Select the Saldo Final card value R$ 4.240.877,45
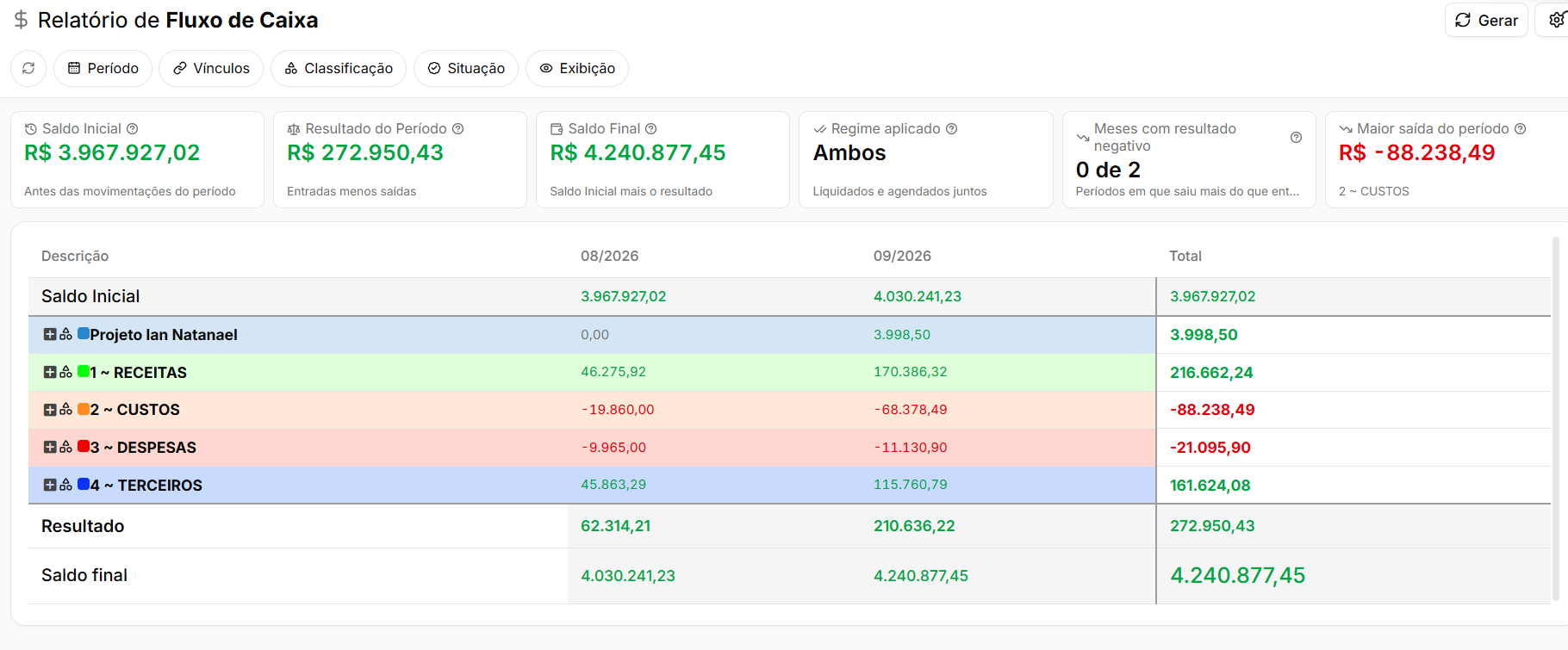Image resolution: width=1568 pixels, height=650 pixels. pyautogui.click(x=638, y=152)
